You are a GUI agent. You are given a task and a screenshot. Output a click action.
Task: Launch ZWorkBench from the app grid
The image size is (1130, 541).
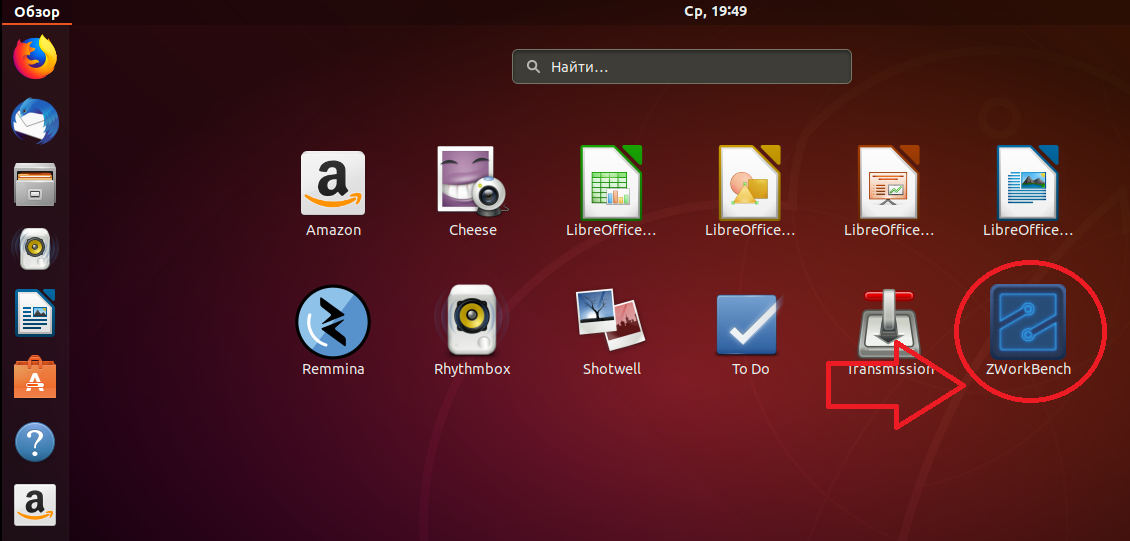tap(1027, 323)
